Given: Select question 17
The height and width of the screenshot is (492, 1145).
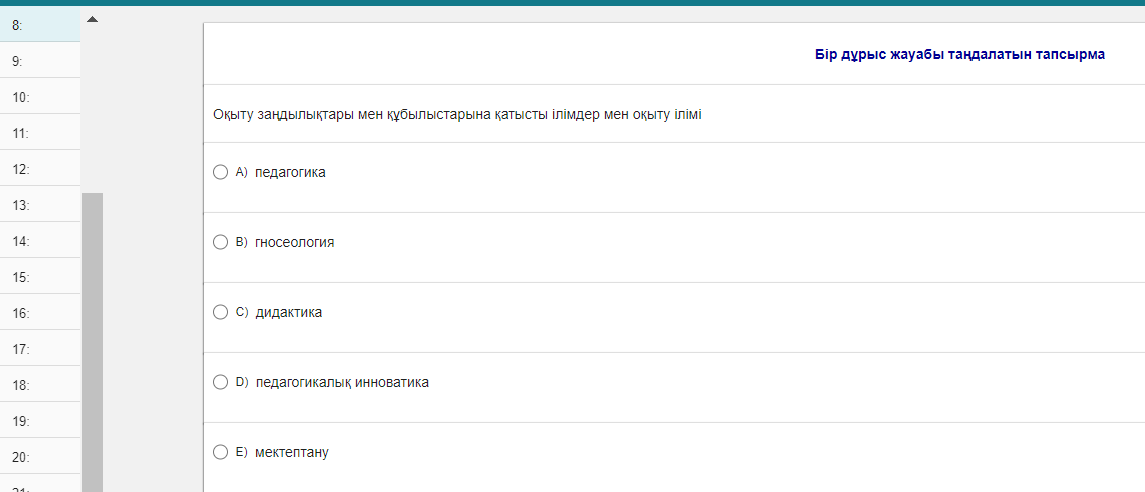Looking at the screenshot, I should [40, 349].
